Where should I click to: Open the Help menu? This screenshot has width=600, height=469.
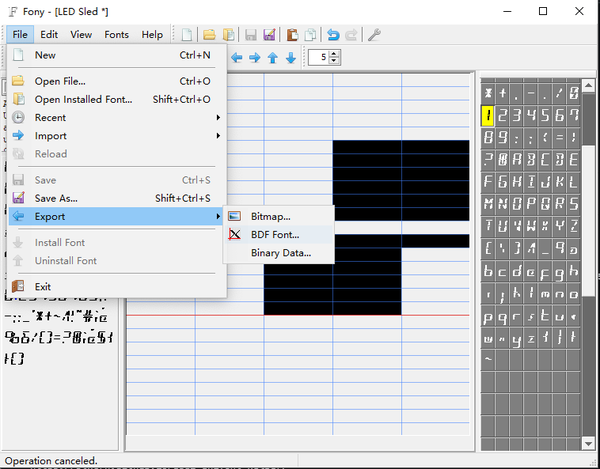pyautogui.click(x=152, y=34)
